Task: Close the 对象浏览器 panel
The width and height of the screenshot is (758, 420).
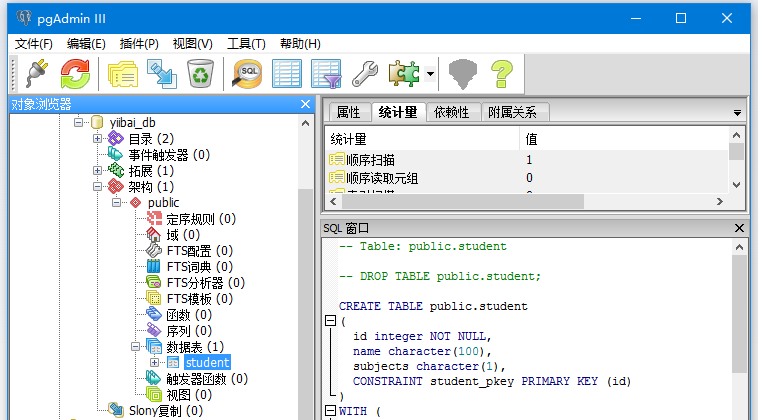Action: (x=305, y=104)
